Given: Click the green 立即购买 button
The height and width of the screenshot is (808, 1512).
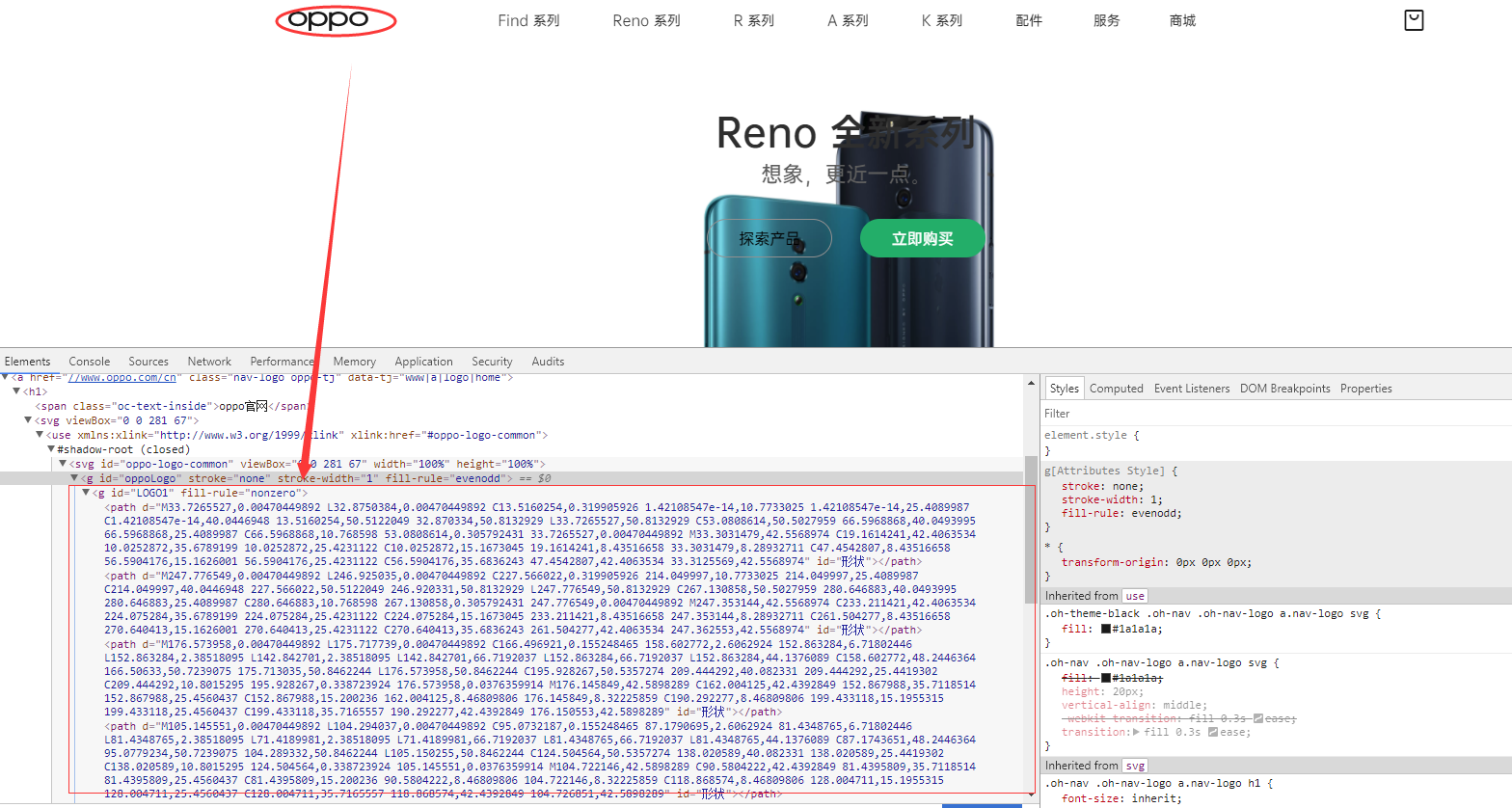Looking at the screenshot, I should coord(922,238).
